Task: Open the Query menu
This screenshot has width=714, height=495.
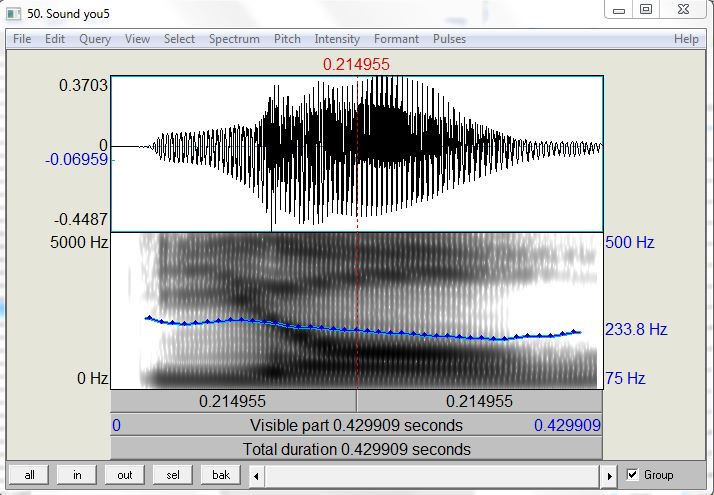Action: pos(95,39)
